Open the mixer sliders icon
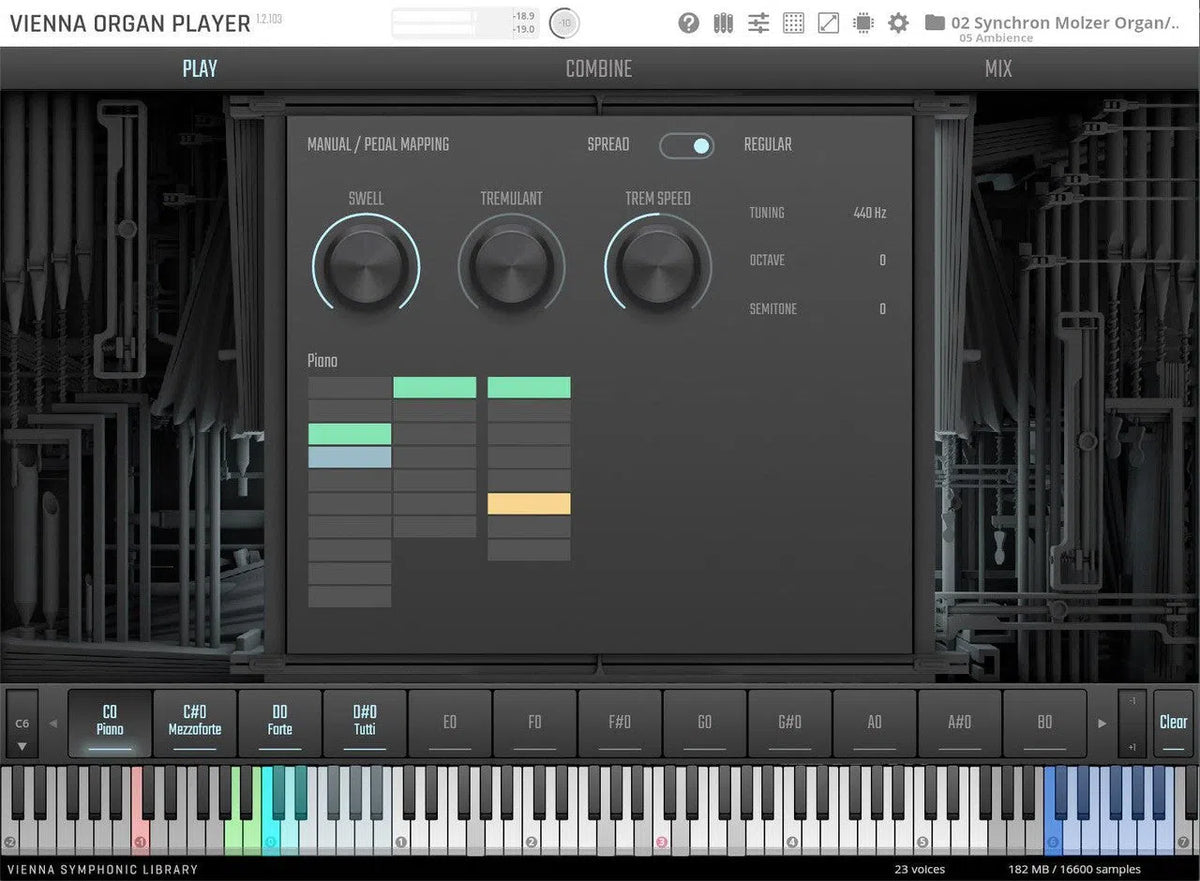 (759, 23)
